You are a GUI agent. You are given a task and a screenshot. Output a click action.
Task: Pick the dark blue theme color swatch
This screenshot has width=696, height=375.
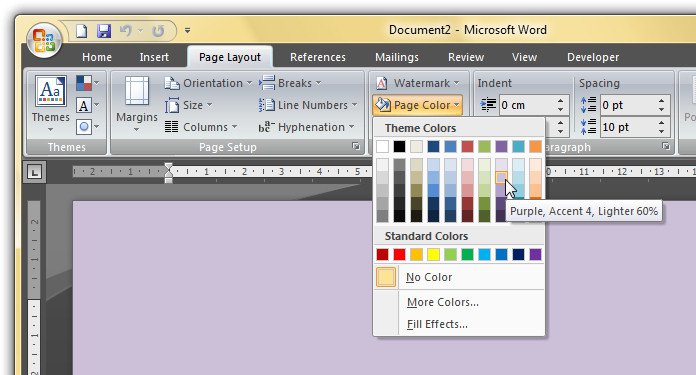[x=433, y=146]
